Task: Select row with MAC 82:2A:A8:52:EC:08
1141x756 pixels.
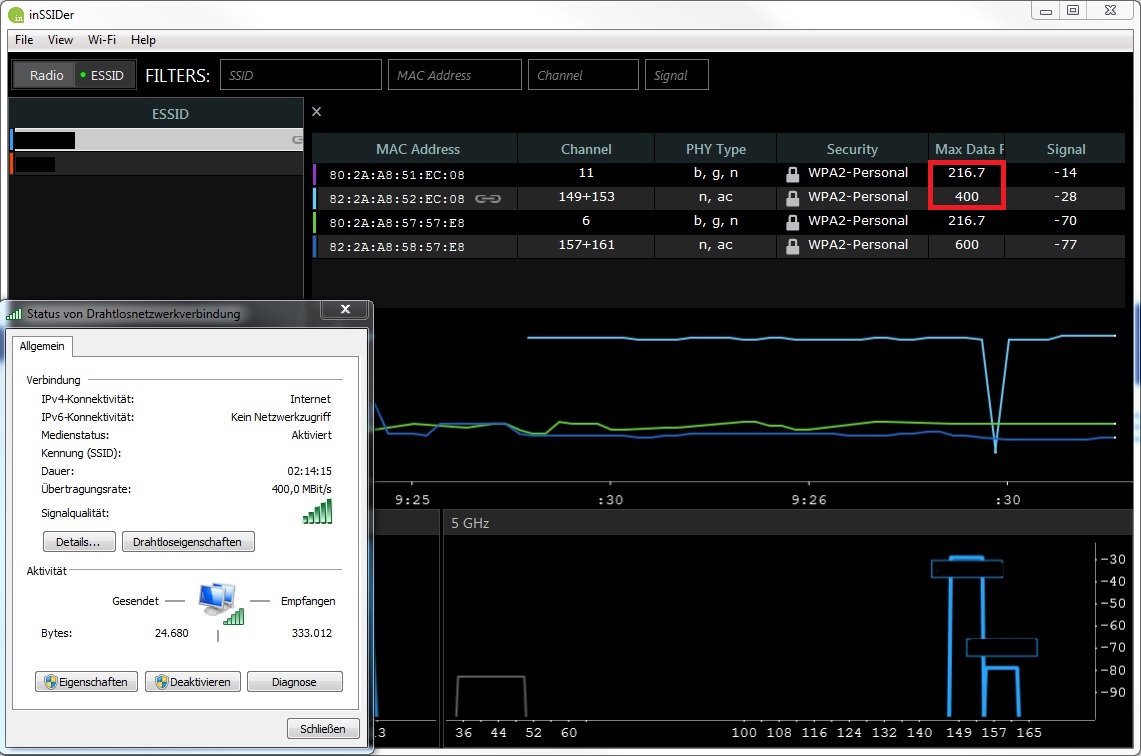Action: 719,198
